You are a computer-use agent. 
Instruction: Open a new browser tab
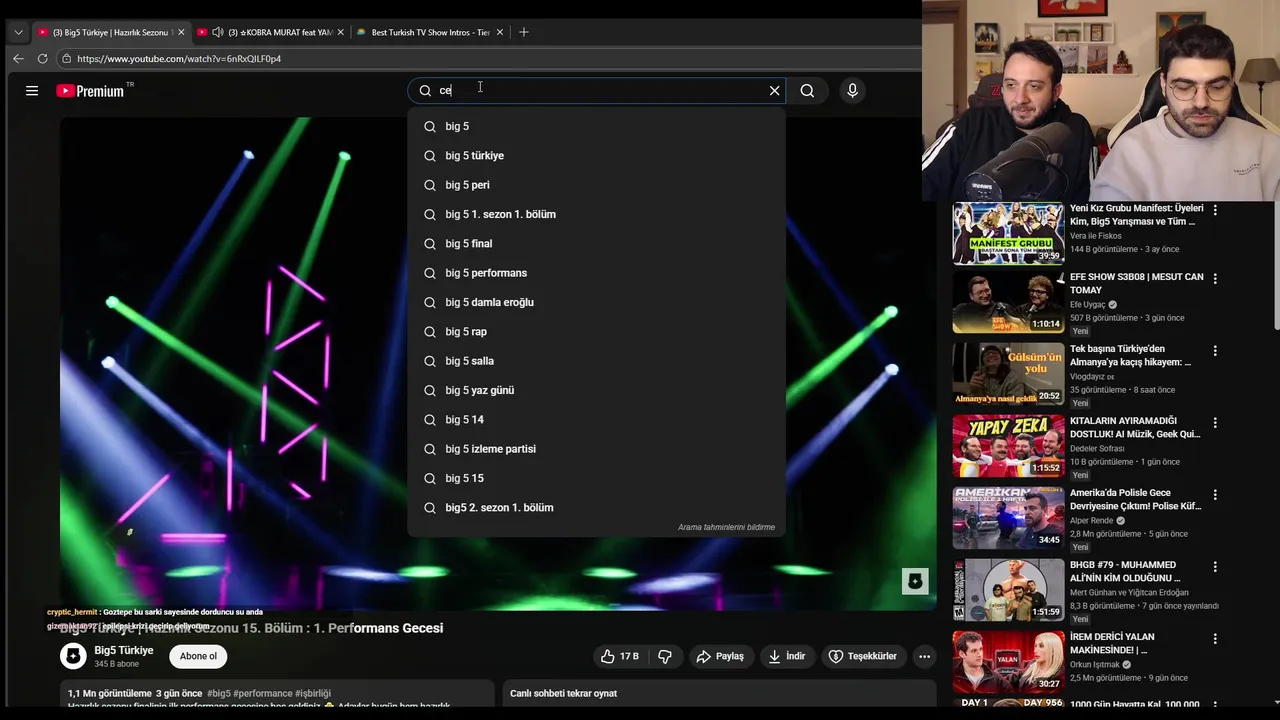pyautogui.click(x=523, y=32)
